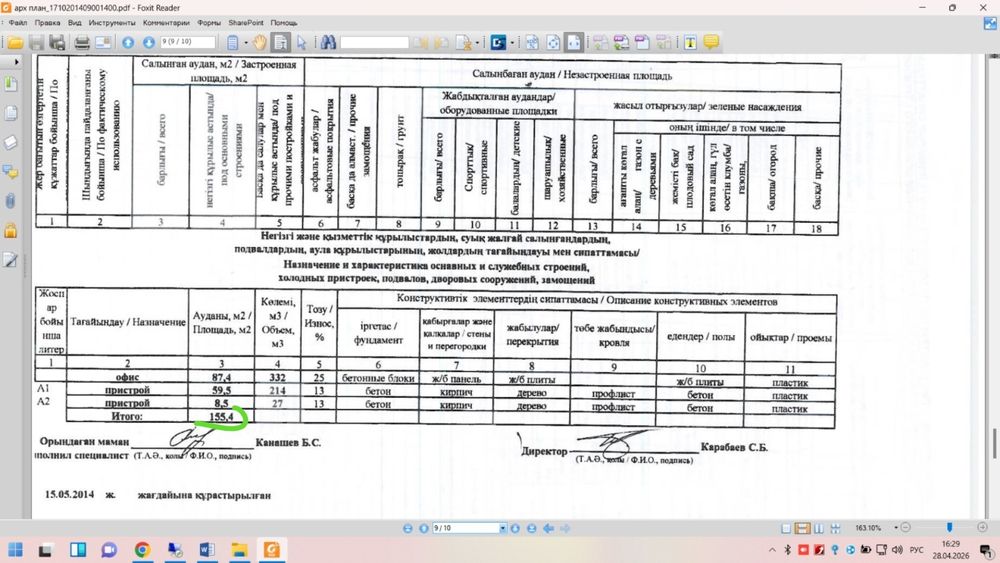Screen dimensions: 1000x563
Task: Expand navigation panel with arrow
Action: pos(16,62)
